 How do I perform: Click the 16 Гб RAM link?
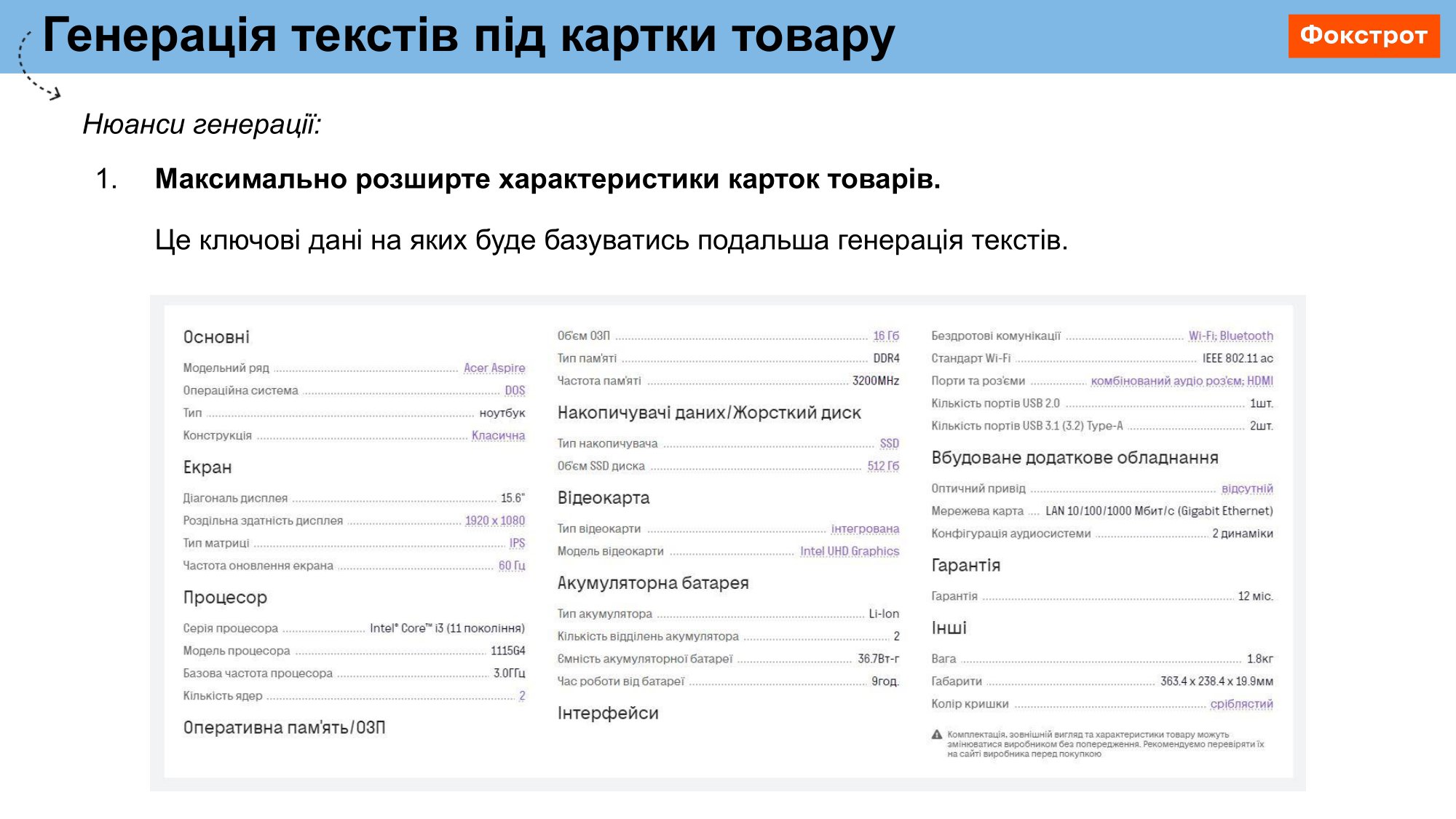coord(886,336)
